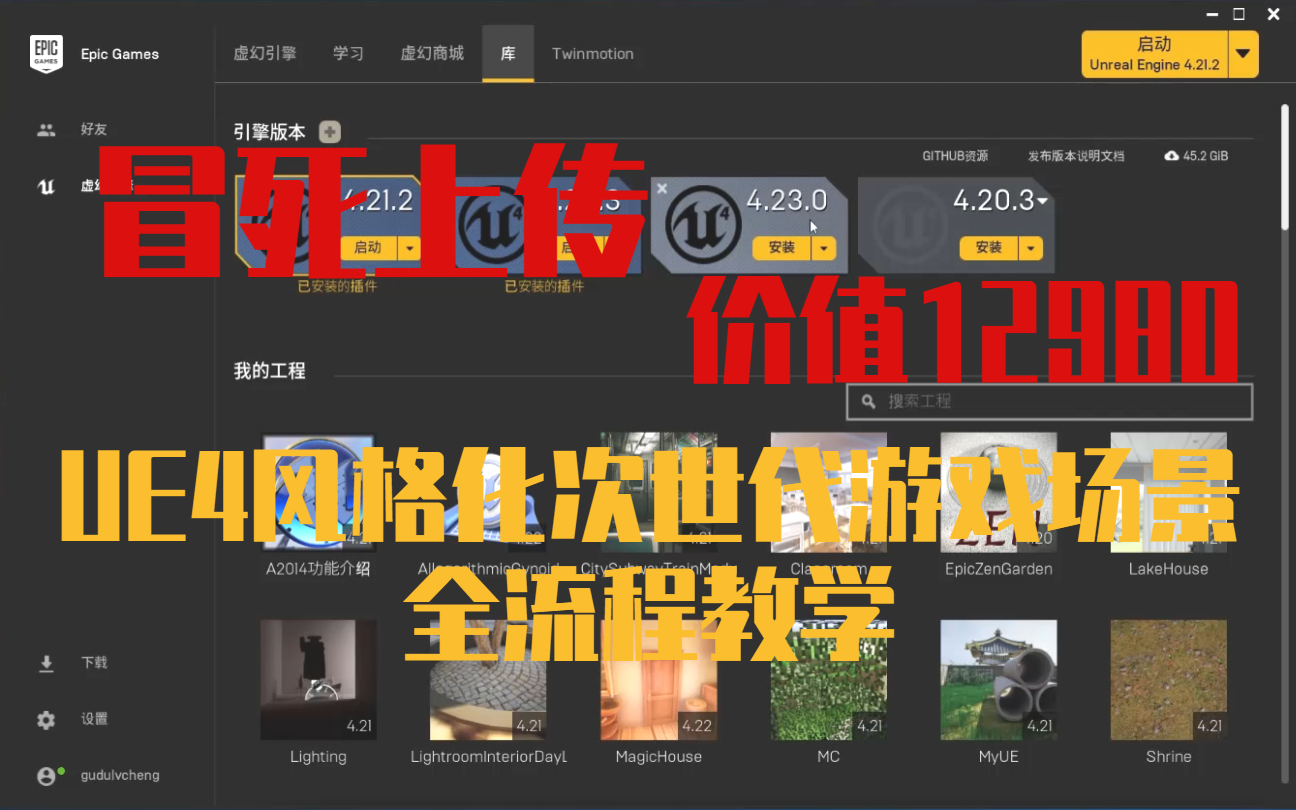Click inside the 搜索工程 search field
This screenshot has height=810, width=1296.
click(x=1049, y=401)
